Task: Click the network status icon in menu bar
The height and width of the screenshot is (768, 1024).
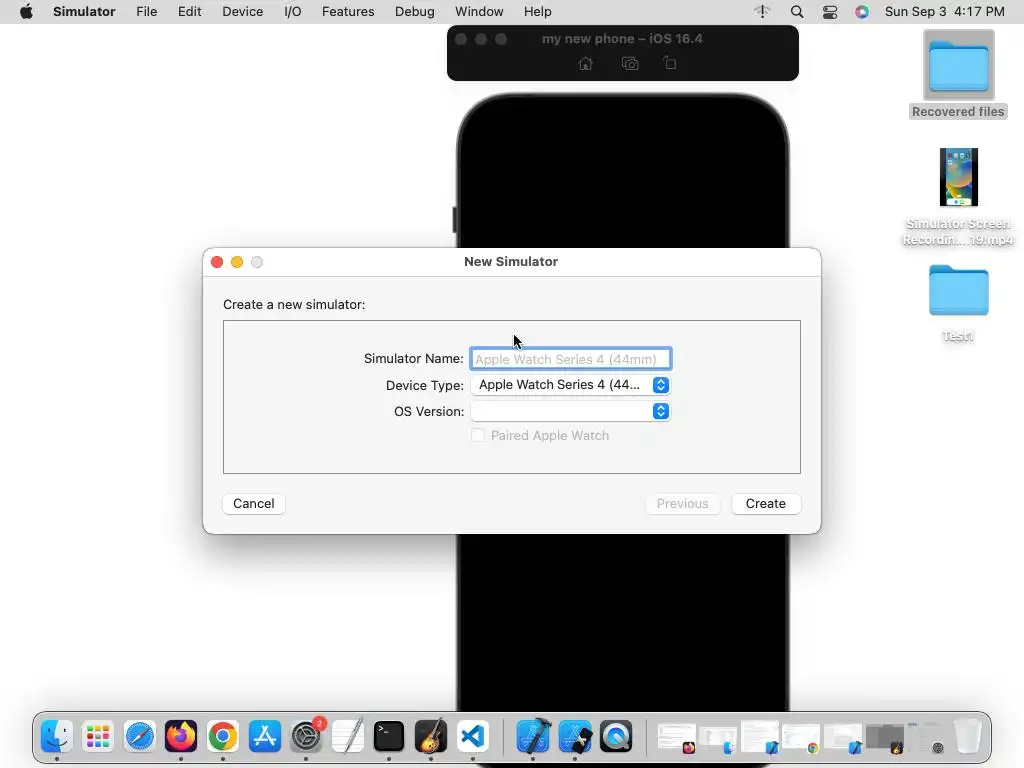Action: point(762,12)
